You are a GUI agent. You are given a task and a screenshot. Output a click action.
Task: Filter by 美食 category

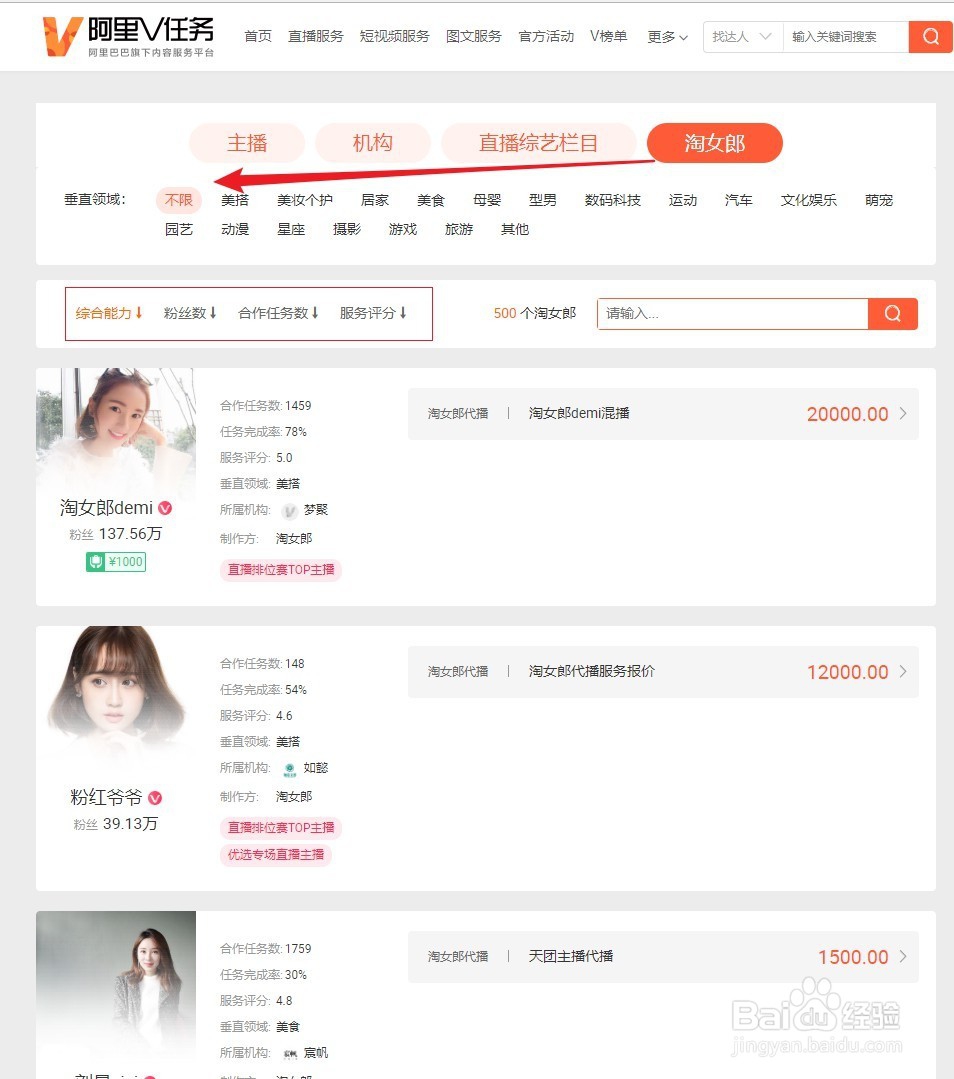tap(431, 200)
